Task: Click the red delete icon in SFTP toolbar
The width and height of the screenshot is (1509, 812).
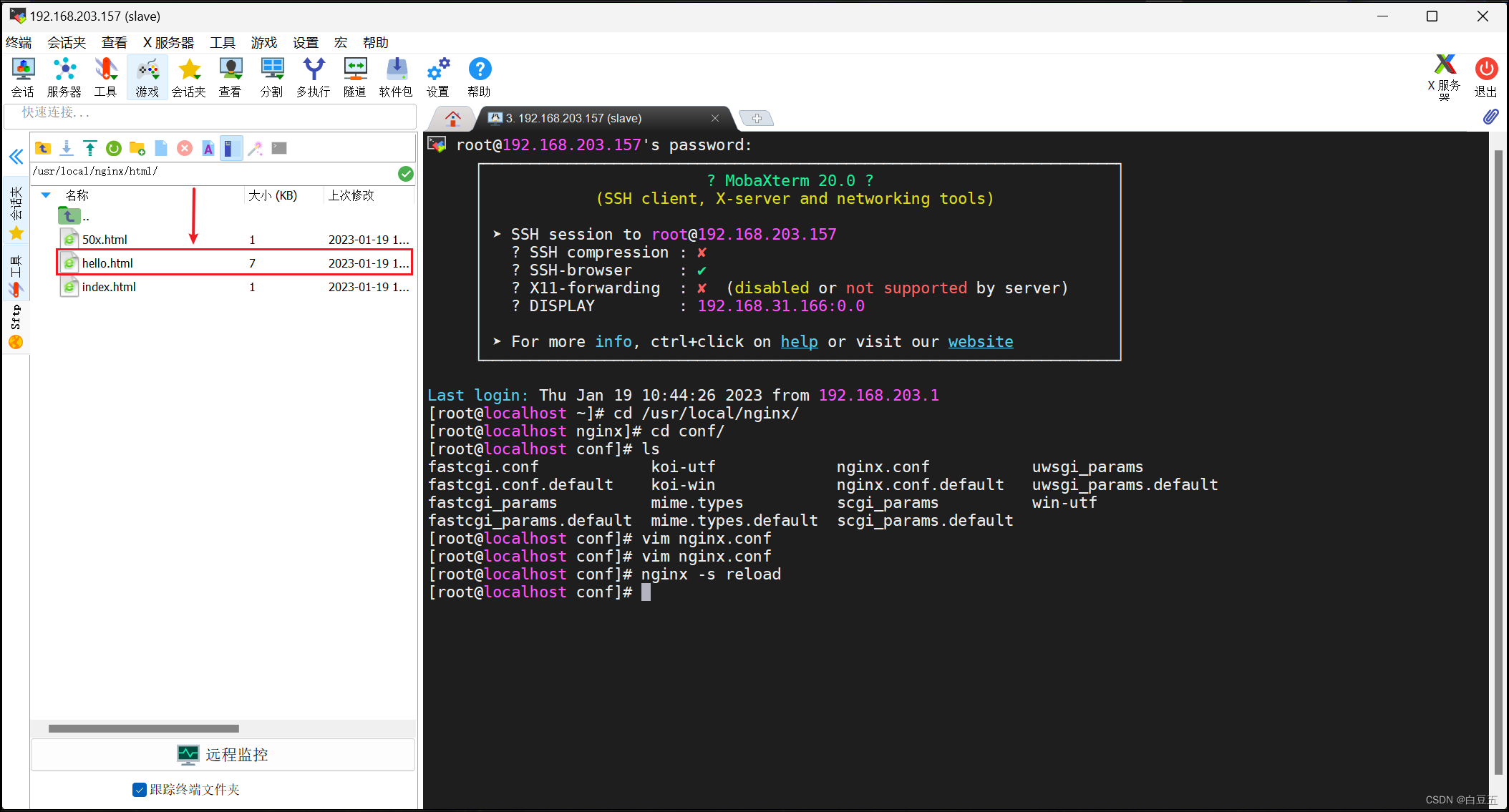Action: coord(185,148)
